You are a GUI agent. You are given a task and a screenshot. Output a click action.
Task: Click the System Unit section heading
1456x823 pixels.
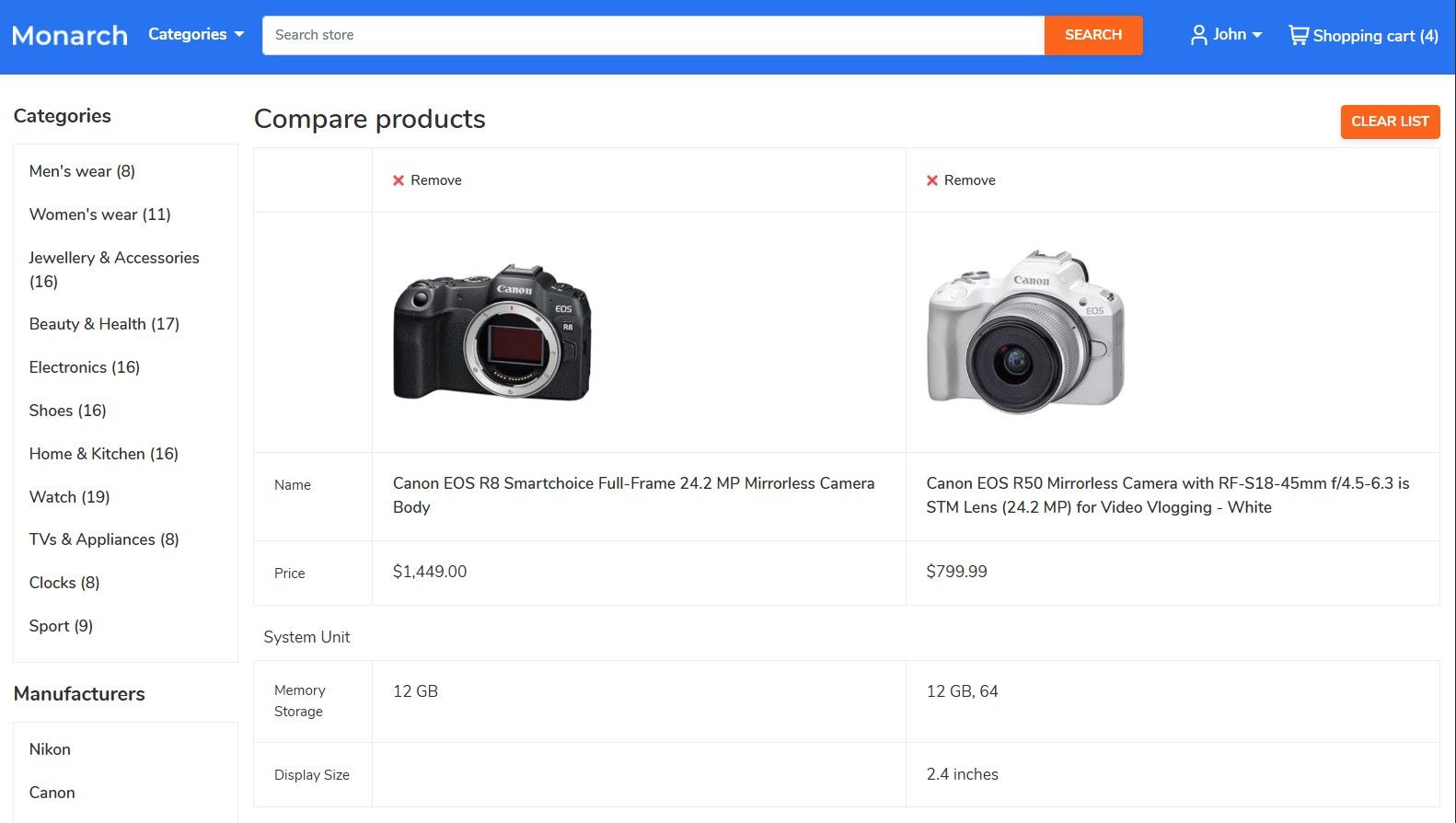(306, 637)
